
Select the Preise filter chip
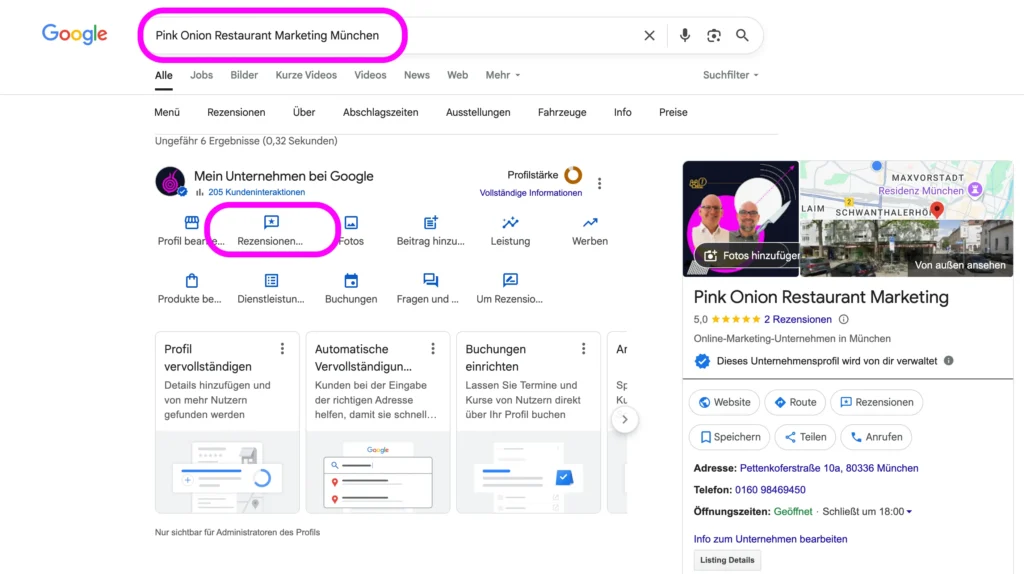pyautogui.click(x=673, y=112)
